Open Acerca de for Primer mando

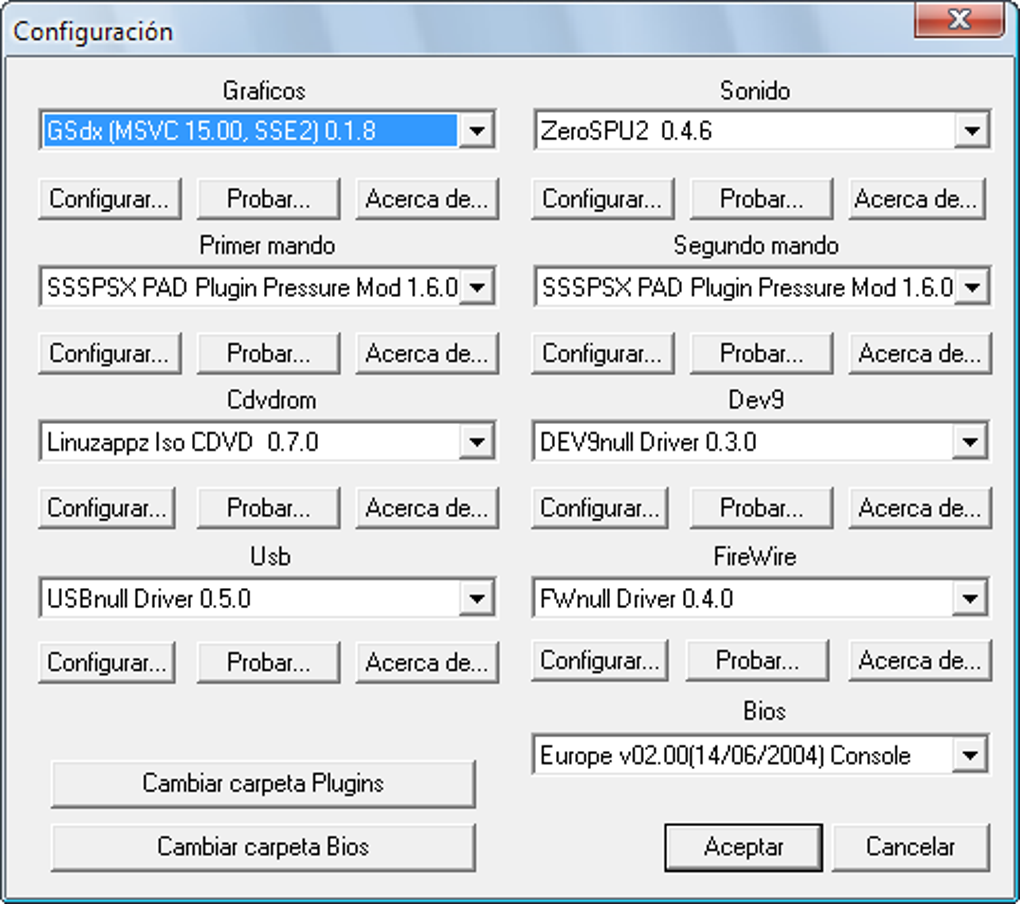[427, 354]
